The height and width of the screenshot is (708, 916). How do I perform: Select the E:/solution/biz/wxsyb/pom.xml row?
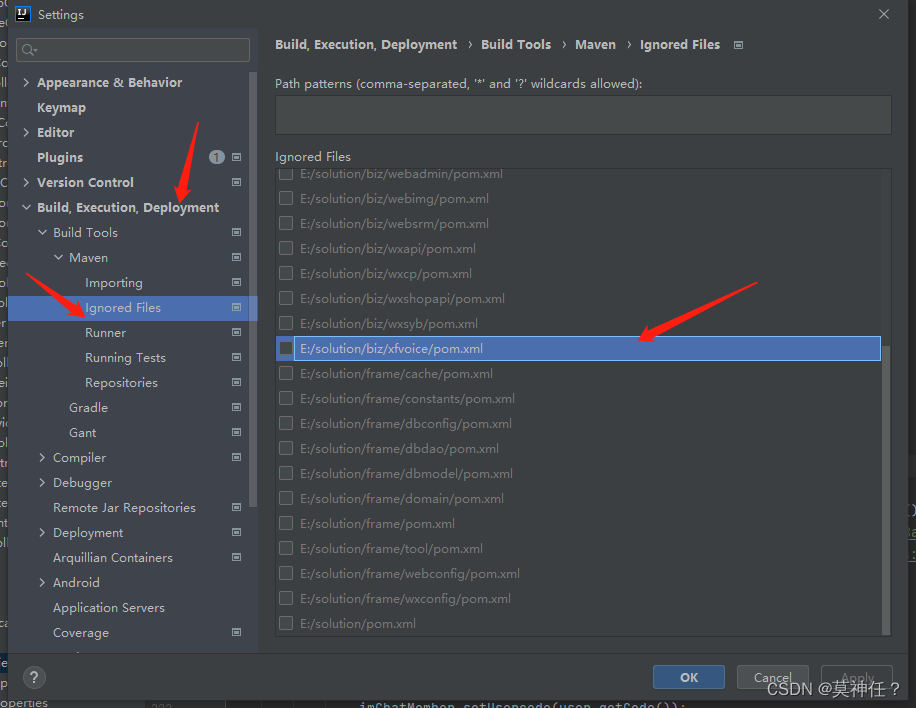pyautogui.click(x=578, y=324)
